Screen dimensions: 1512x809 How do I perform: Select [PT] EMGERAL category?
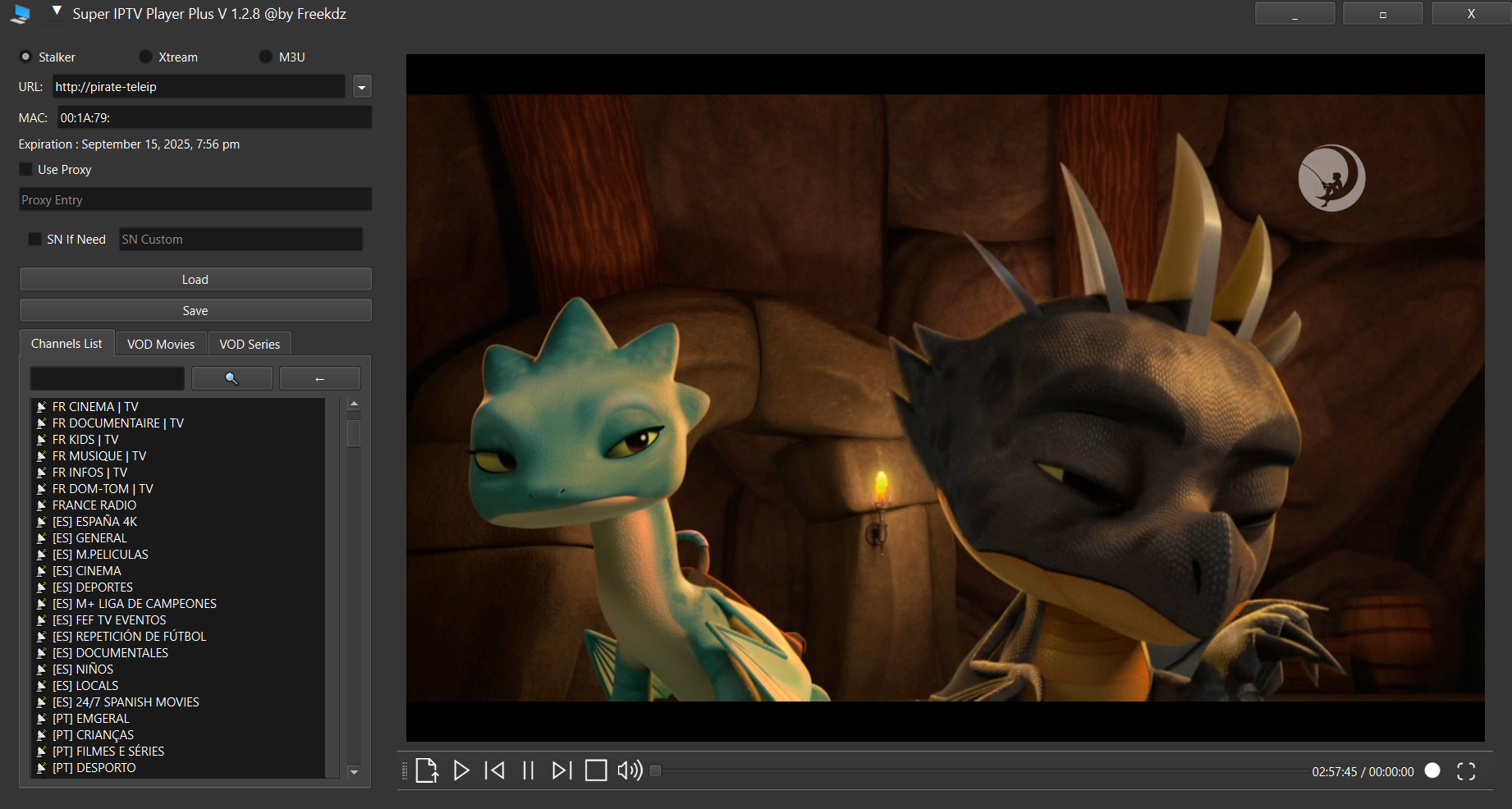[91, 719]
